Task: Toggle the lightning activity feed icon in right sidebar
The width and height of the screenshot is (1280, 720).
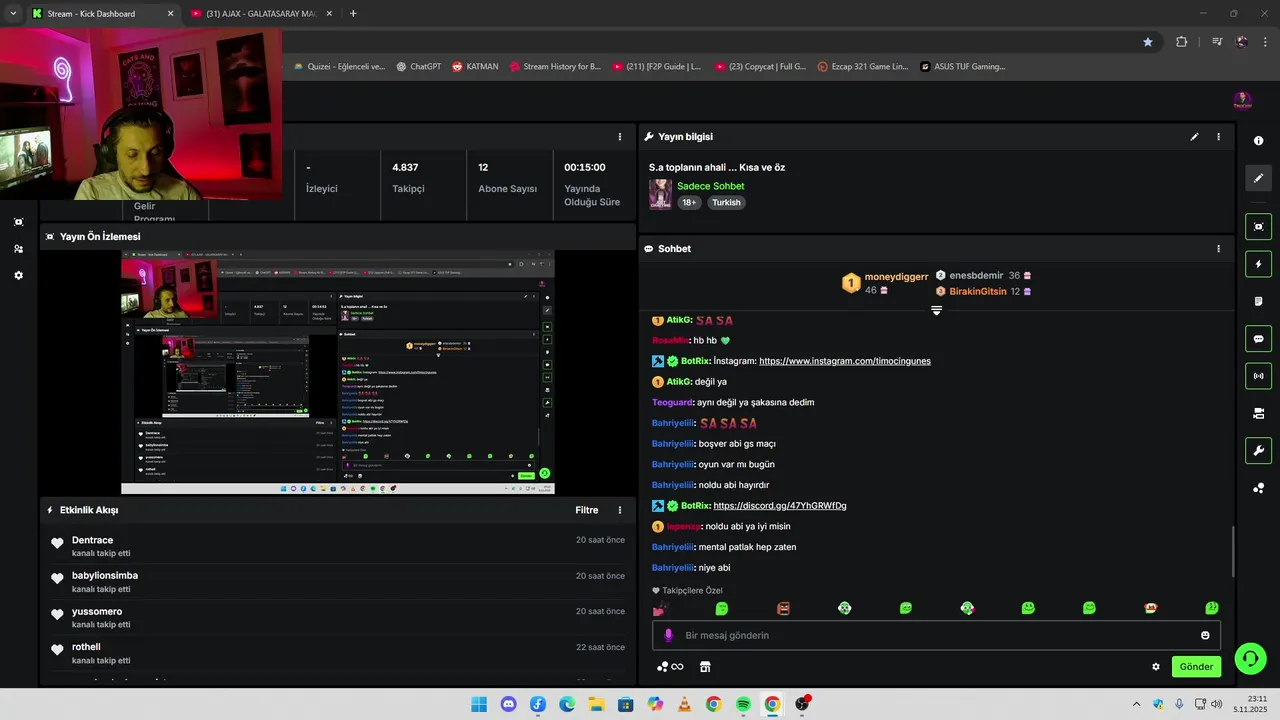Action: click(x=1258, y=264)
